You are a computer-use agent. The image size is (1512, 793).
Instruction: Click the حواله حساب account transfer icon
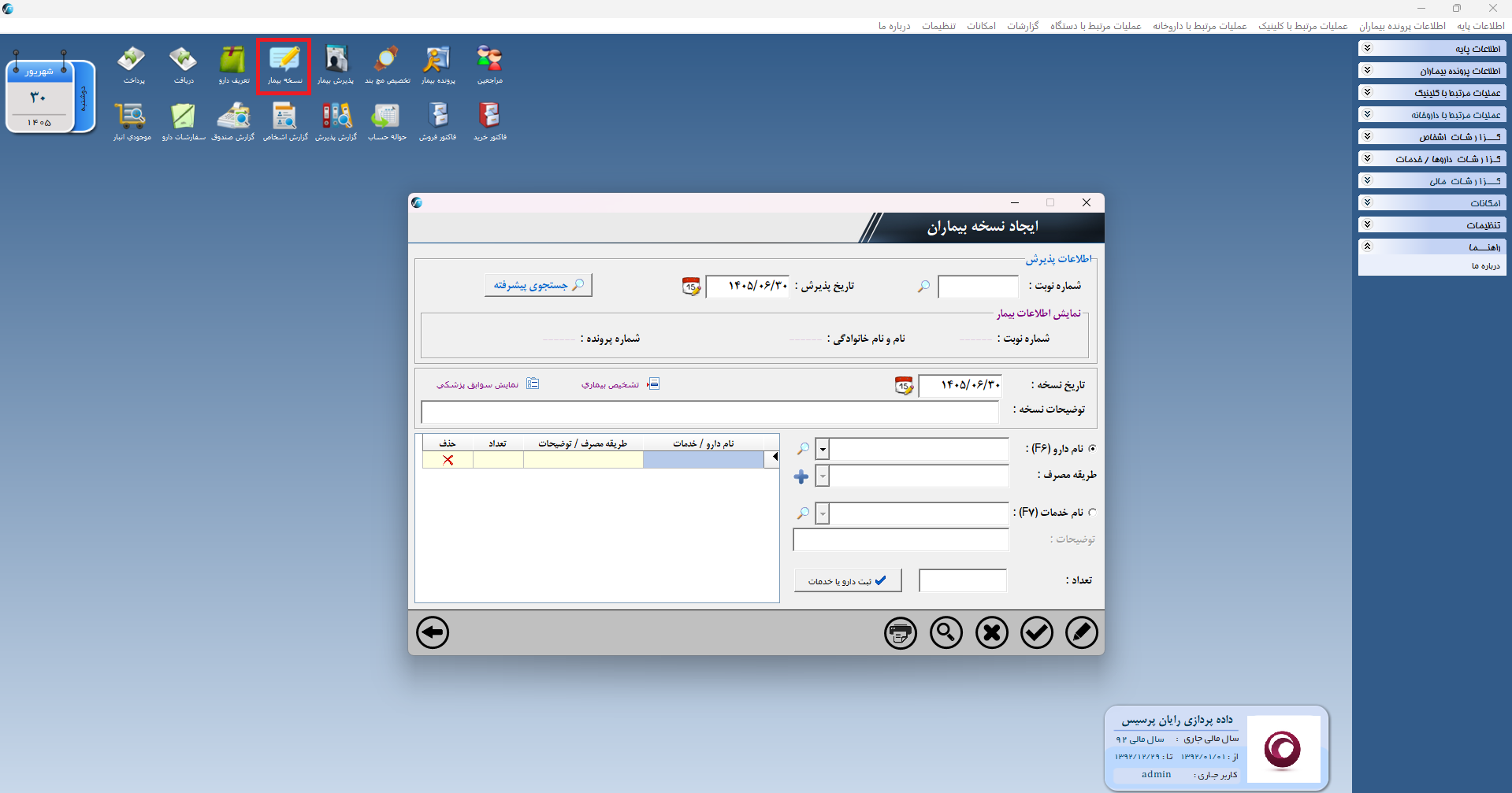(x=387, y=121)
